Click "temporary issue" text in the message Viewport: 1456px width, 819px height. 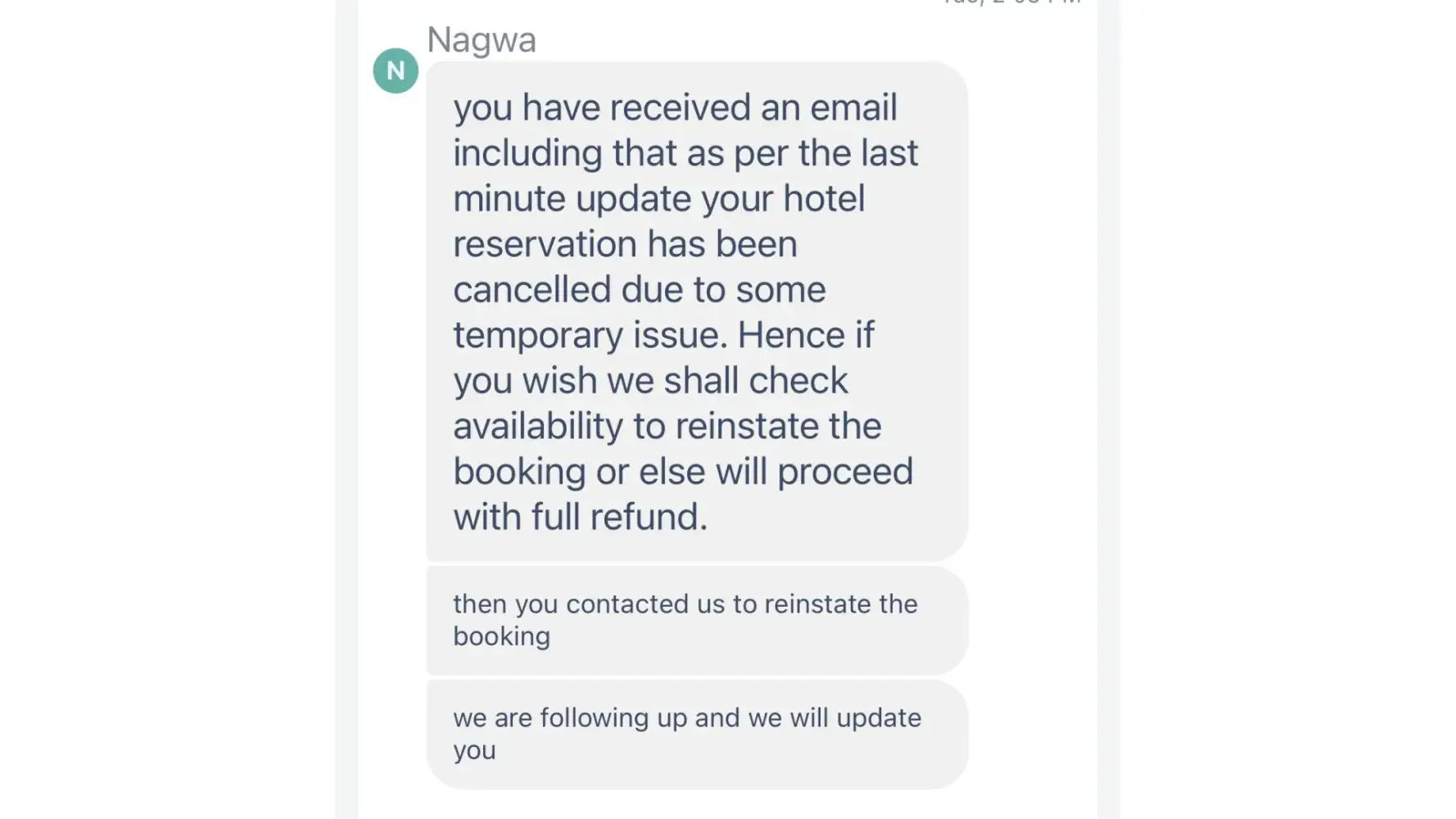click(x=588, y=335)
